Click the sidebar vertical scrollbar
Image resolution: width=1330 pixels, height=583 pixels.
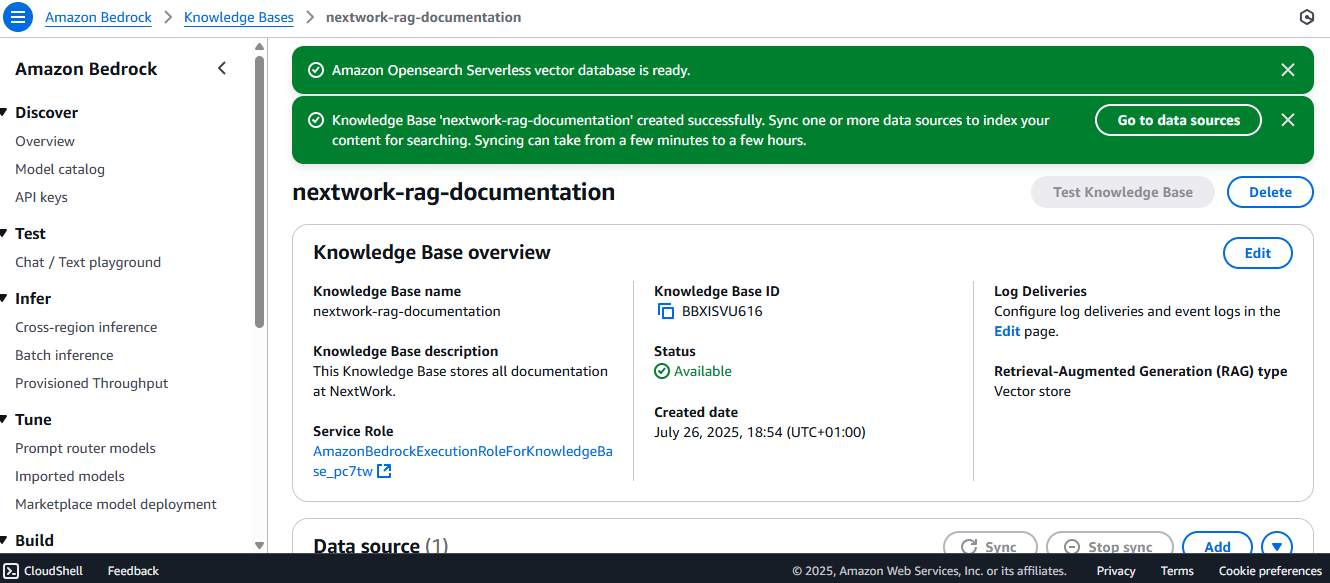click(260, 190)
